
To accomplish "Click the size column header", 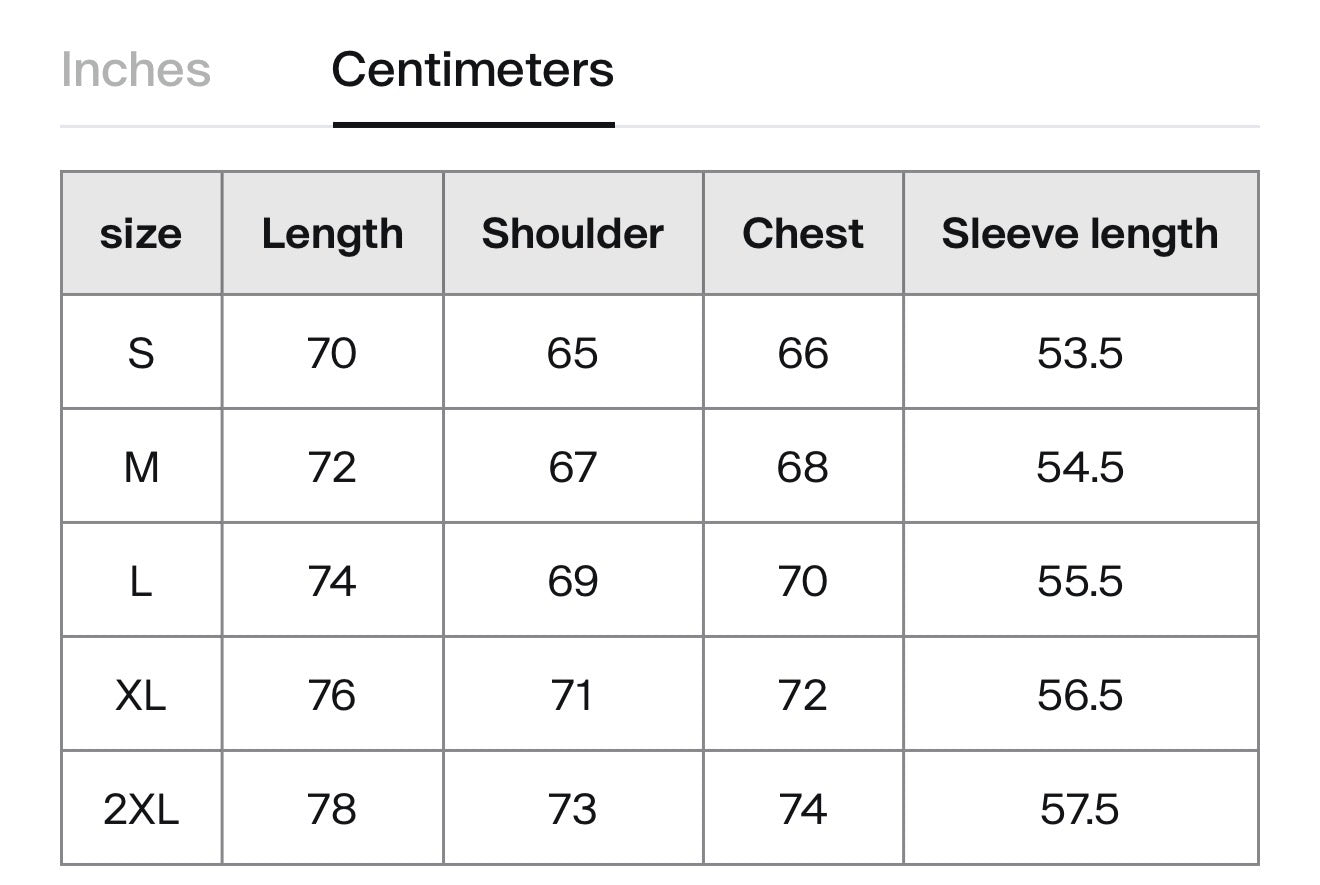I will click(x=141, y=234).
